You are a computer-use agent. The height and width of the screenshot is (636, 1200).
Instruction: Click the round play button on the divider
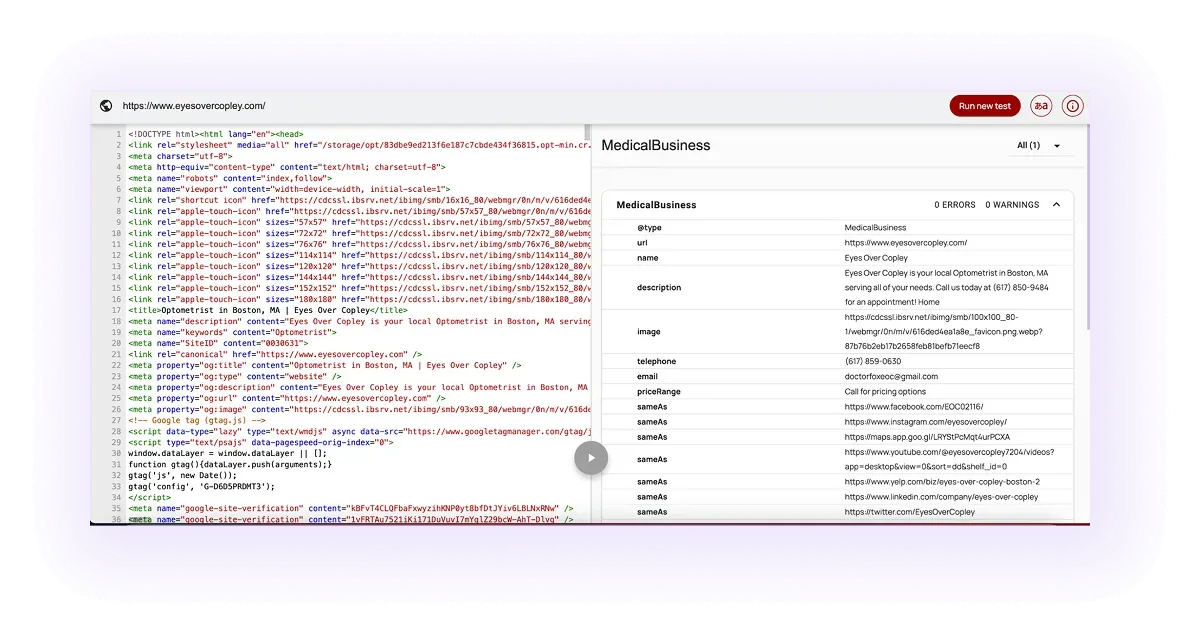591,458
